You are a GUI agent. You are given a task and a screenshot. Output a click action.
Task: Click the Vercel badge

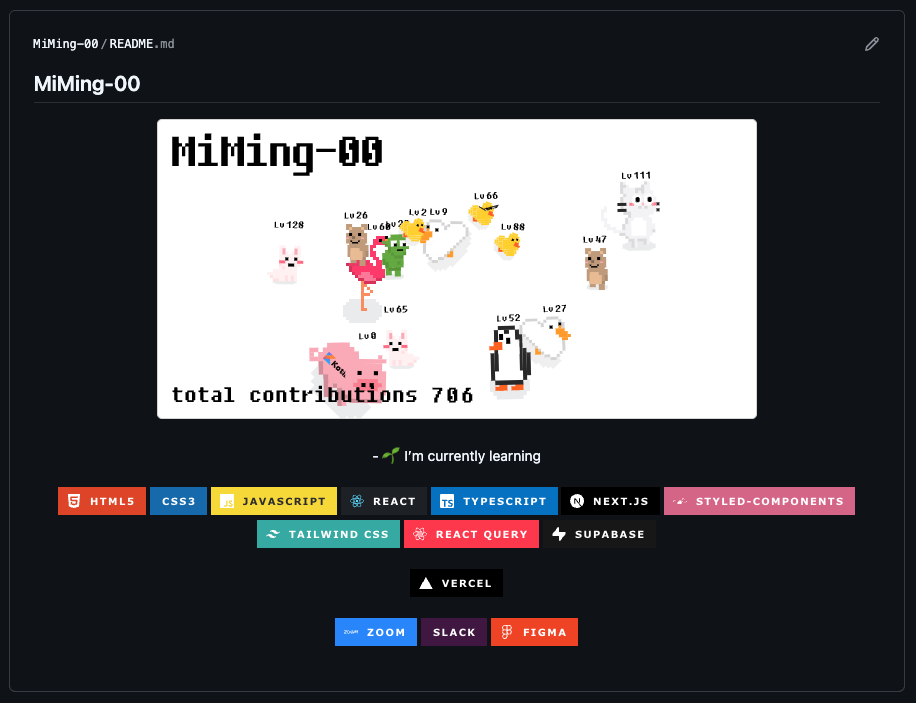tap(456, 583)
